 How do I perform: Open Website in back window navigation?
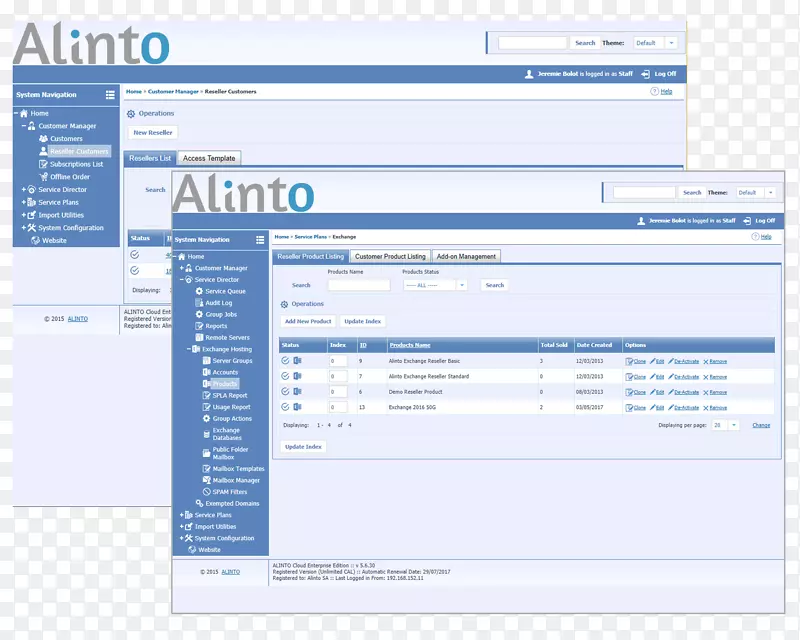(54, 241)
